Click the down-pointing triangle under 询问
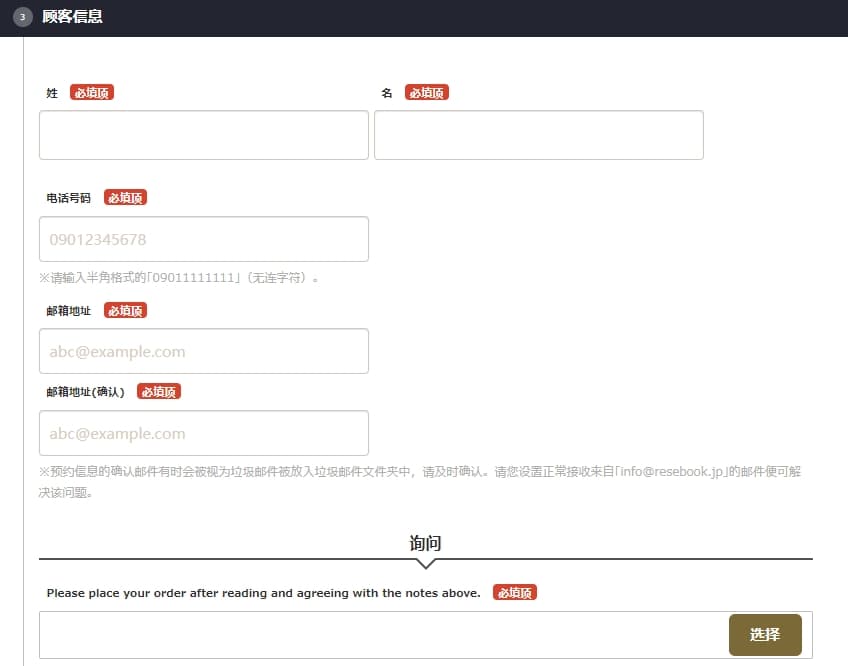Screen dimensions: 848x666 (425, 564)
